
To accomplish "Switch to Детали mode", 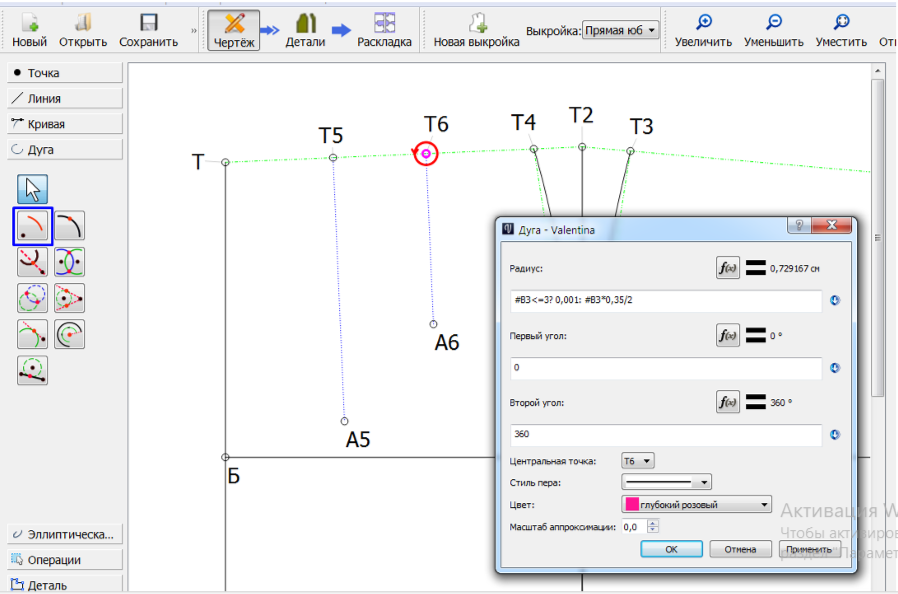I will pyautogui.click(x=305, y=30).
